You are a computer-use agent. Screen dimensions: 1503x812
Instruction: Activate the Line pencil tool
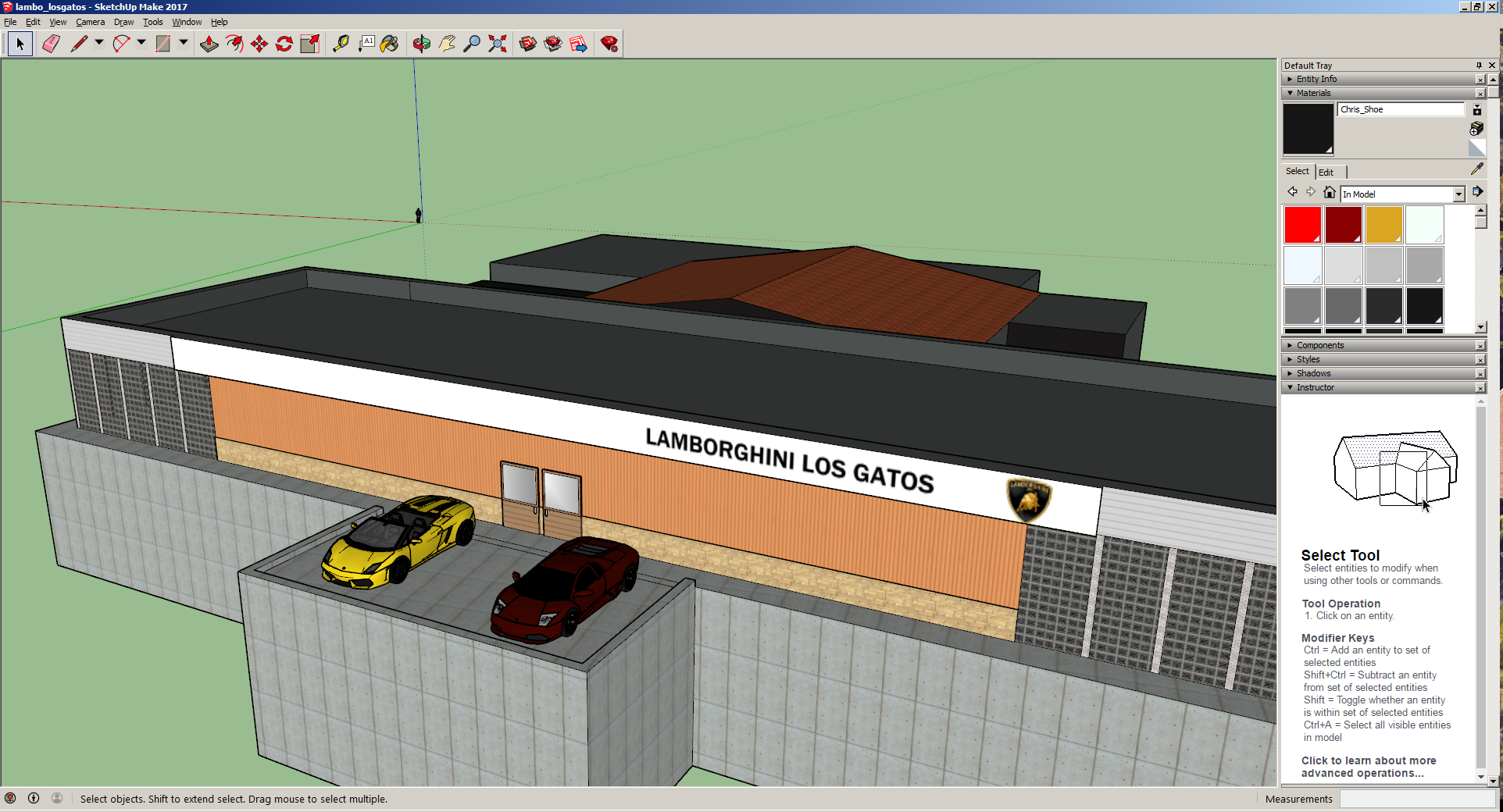79,44
